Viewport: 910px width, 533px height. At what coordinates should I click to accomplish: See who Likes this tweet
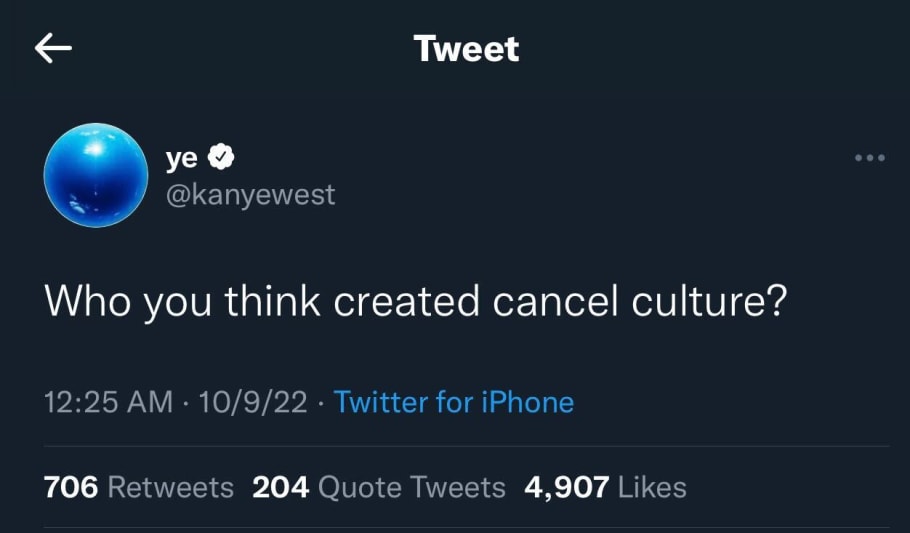652,488
